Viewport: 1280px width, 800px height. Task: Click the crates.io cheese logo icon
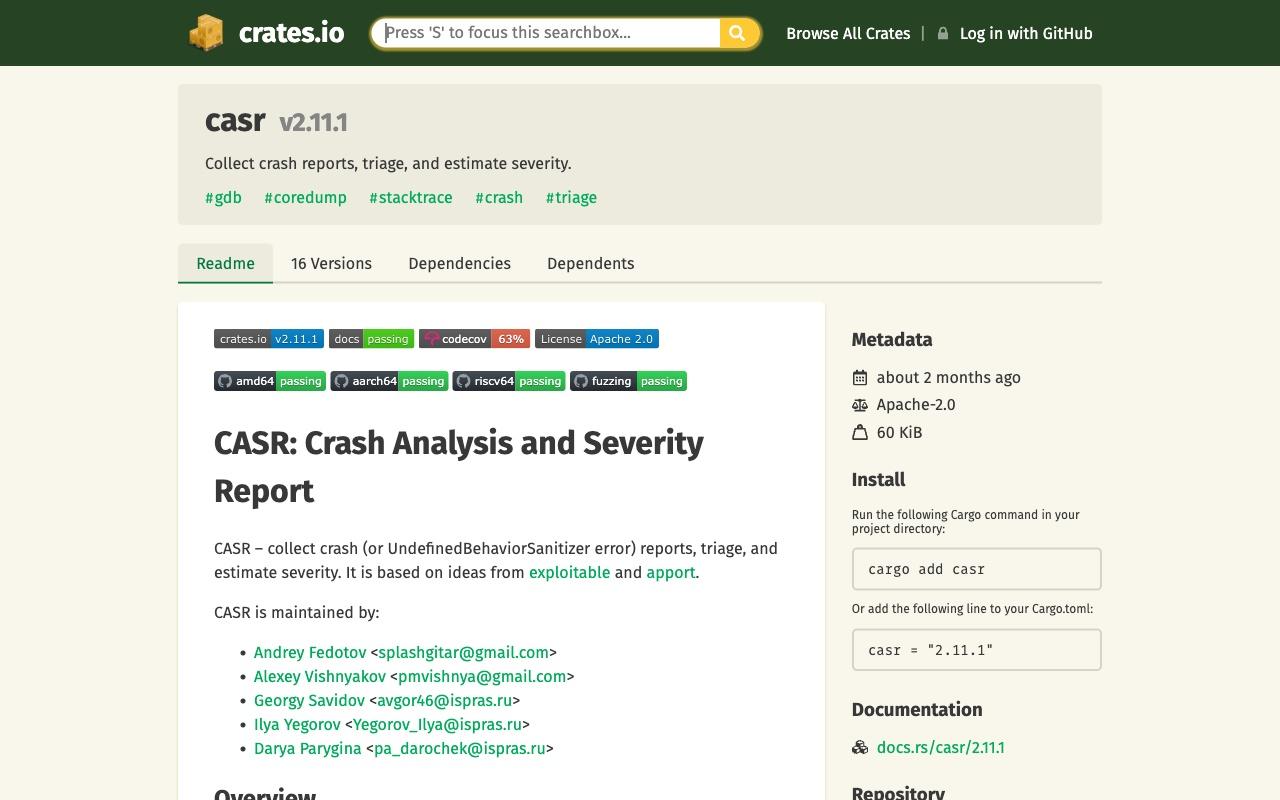[206, 33]
